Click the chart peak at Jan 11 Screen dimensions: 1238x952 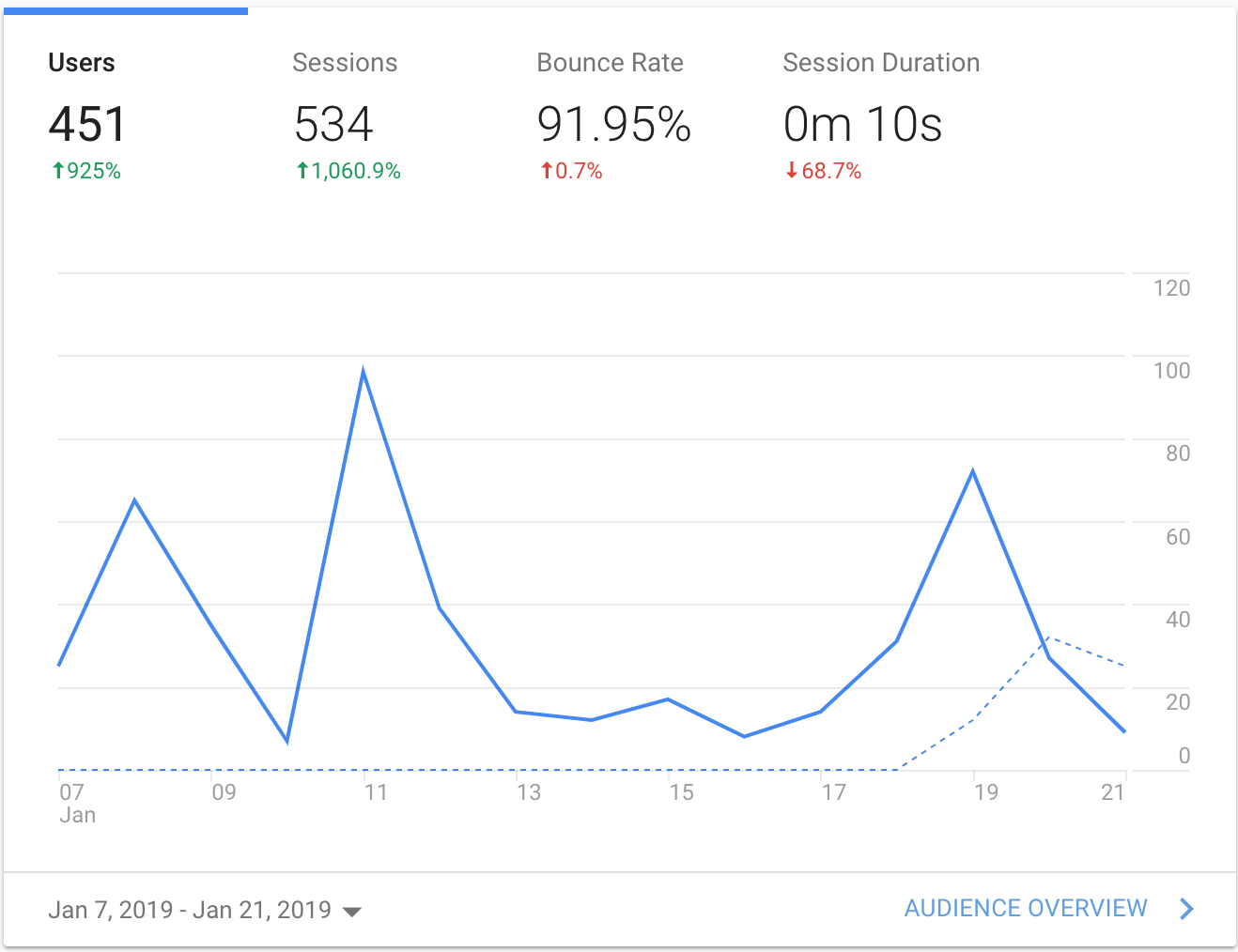coord(364,372)
